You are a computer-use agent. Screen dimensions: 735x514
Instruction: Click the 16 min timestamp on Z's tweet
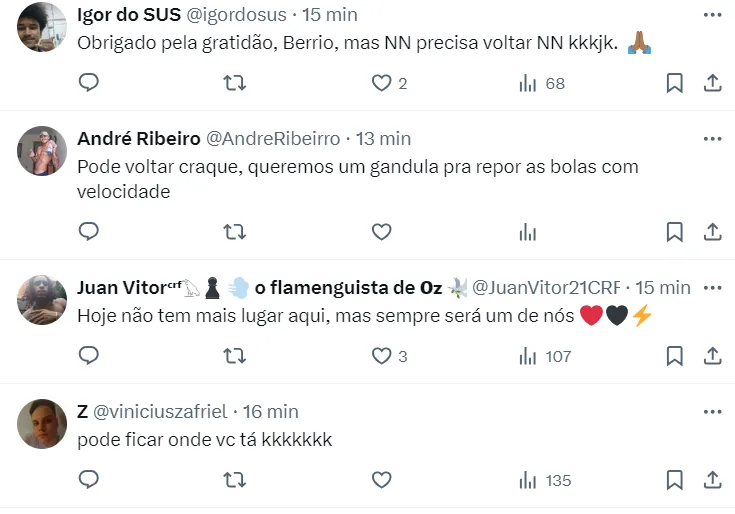coord(270,411)
